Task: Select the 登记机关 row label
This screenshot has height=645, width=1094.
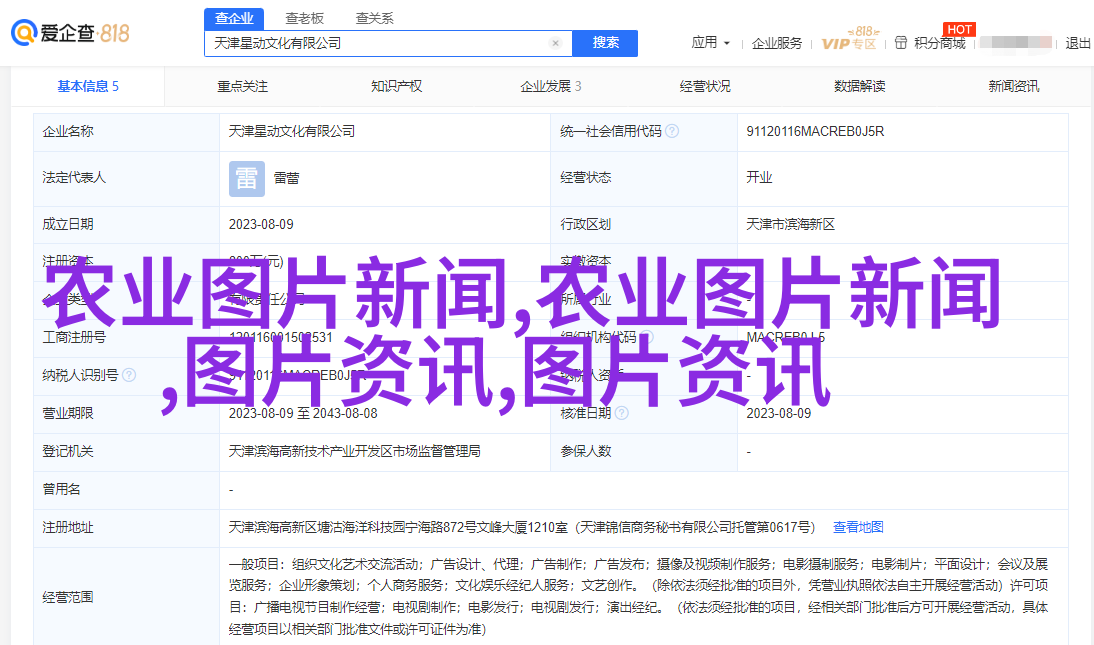Action: (68, 452)
